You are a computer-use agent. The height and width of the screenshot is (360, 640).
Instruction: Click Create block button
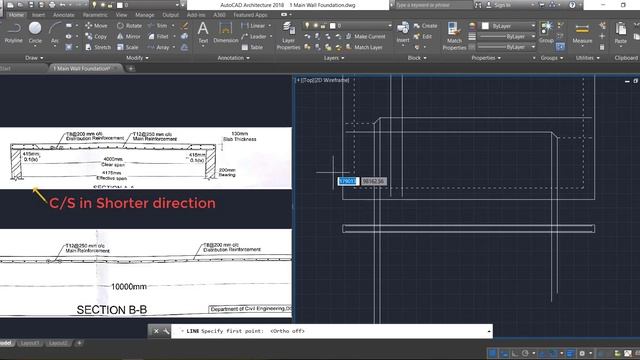pyautogui.click(x=425, y=26)
